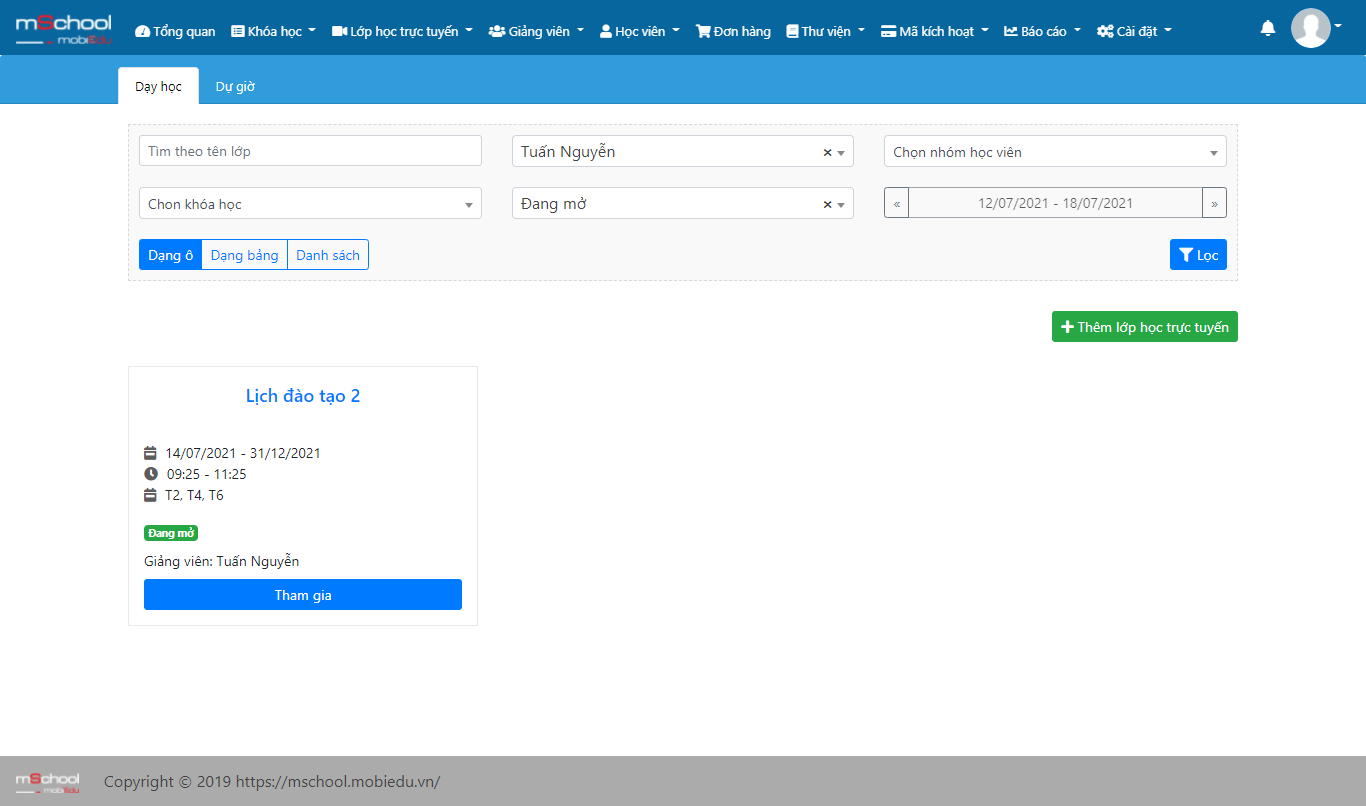
Task: Switch to the Dạy học tab
Action: tap(158, 86)
